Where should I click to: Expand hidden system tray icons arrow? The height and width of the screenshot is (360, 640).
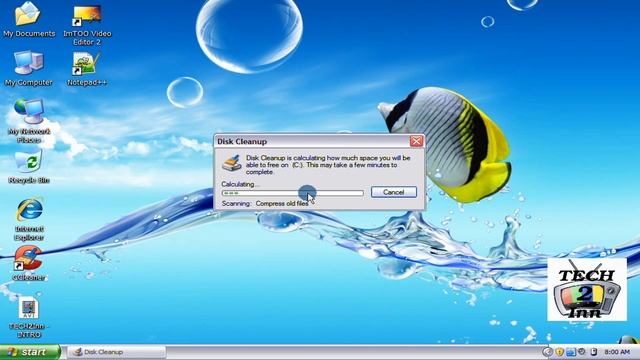click(548, 351)
